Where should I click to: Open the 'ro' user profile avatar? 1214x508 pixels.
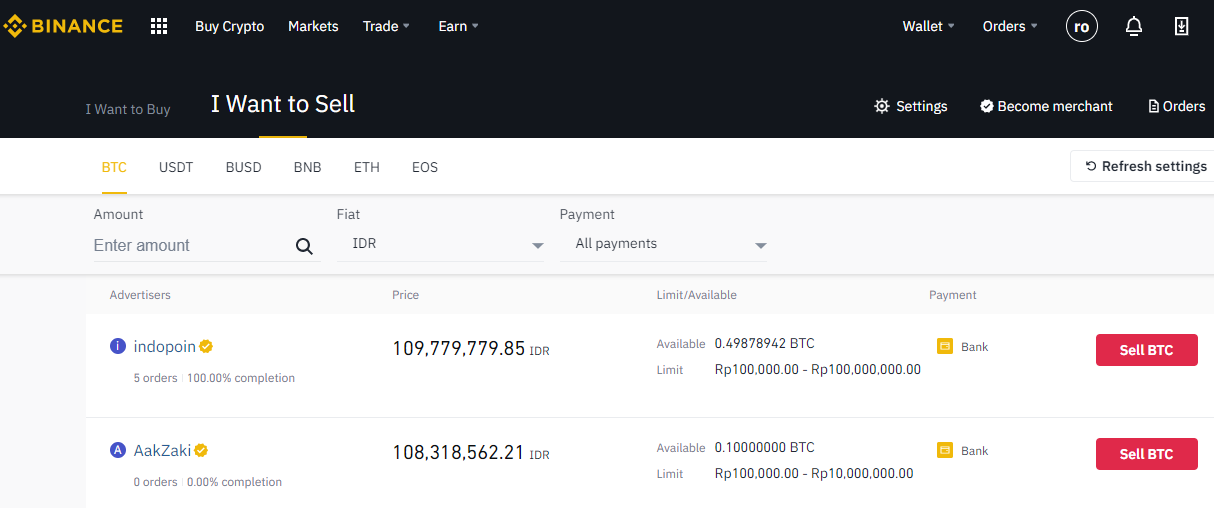[1081, 27]
